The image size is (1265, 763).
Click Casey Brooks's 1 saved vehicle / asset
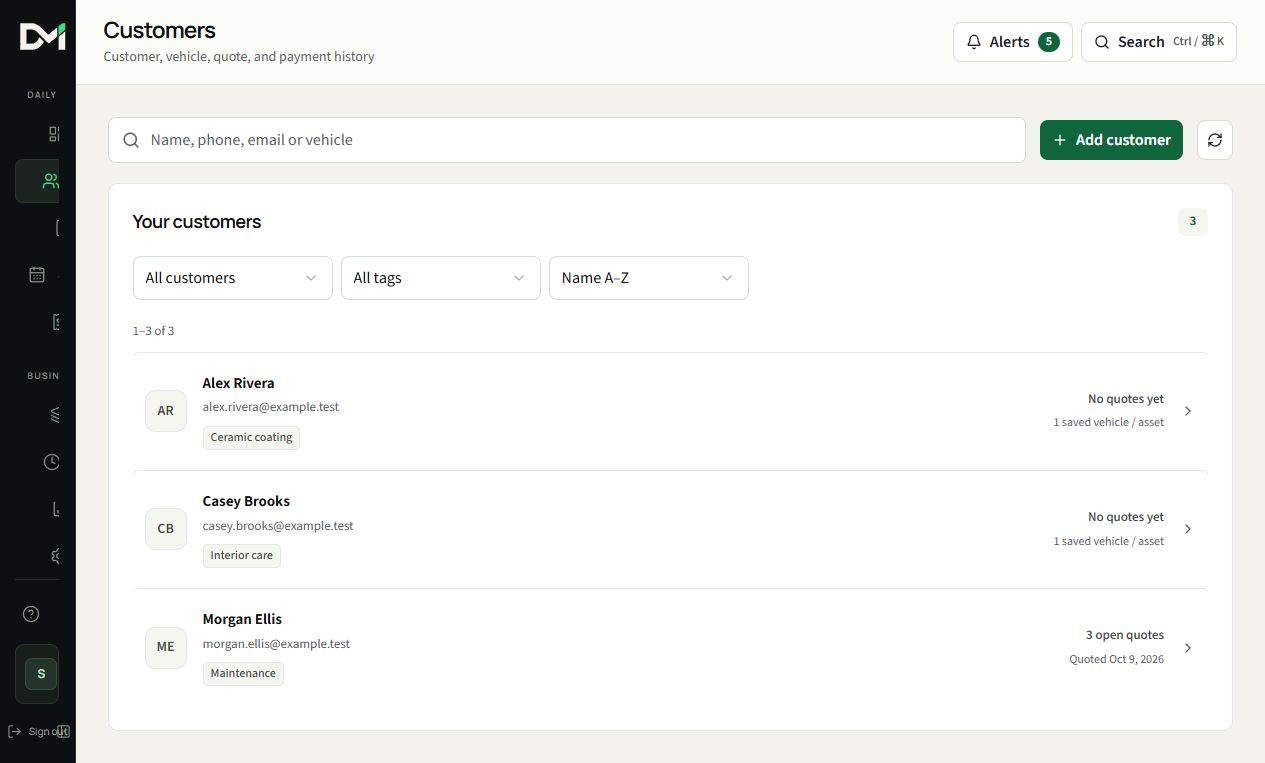click(1109, 541)
